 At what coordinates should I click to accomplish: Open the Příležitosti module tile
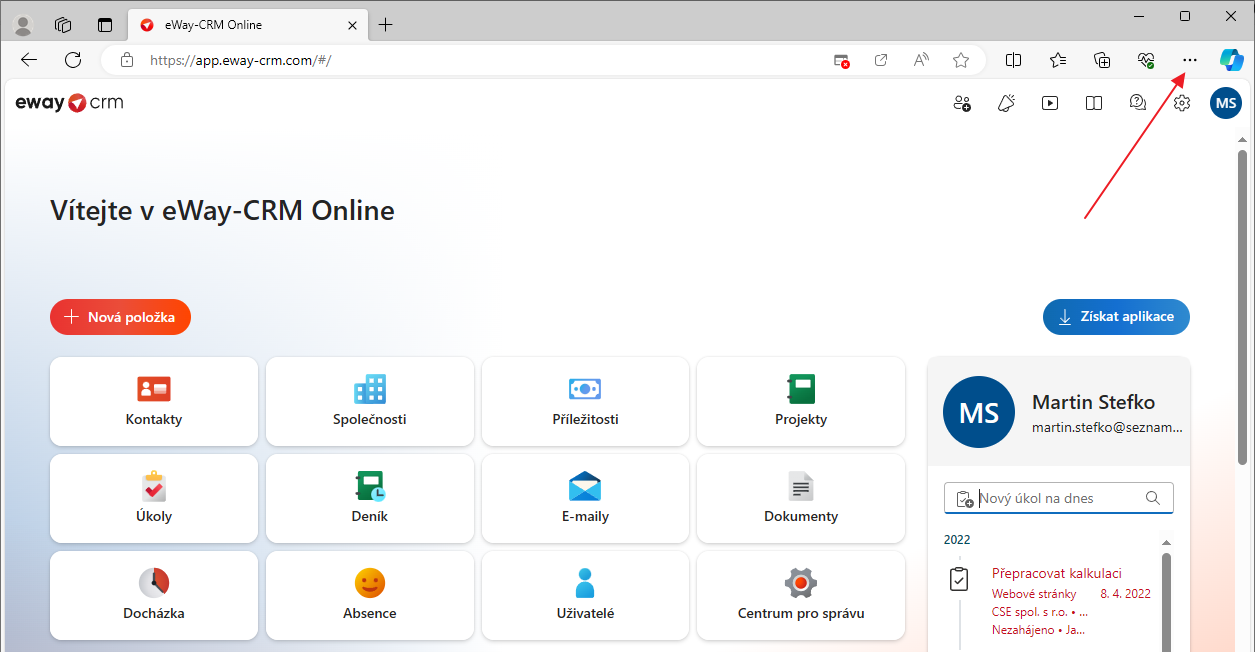585,402
